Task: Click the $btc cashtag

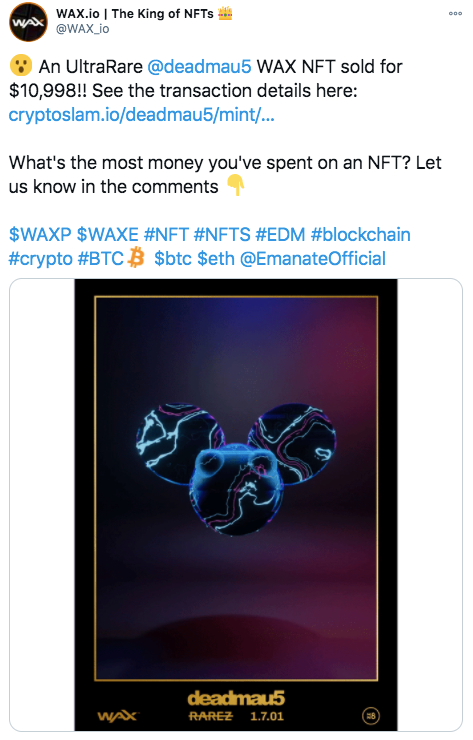Action: pyautogui.click(x=173, y=259)
